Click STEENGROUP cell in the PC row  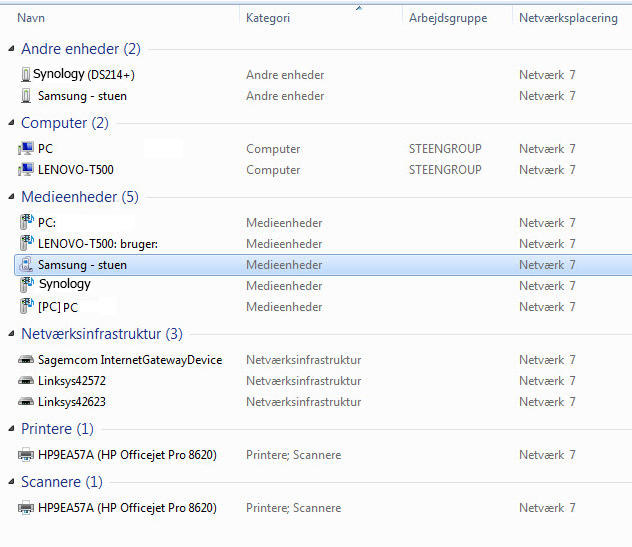click(445, 149)
